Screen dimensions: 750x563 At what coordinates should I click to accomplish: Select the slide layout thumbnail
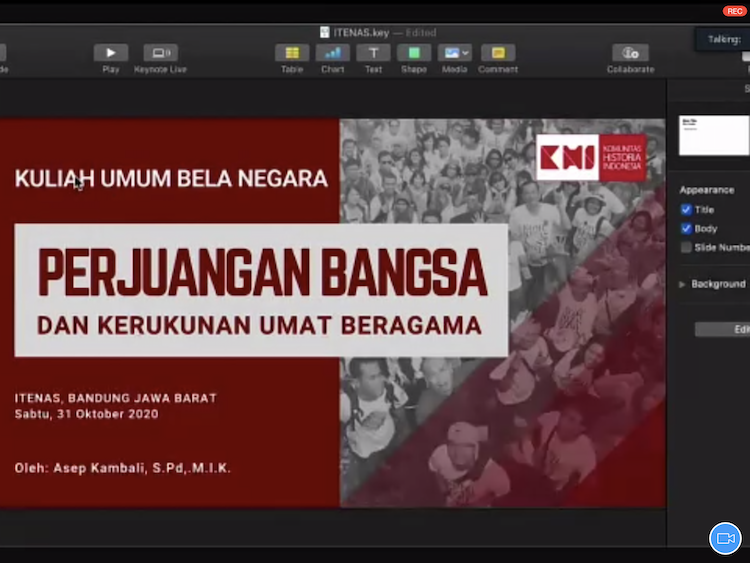714,135
